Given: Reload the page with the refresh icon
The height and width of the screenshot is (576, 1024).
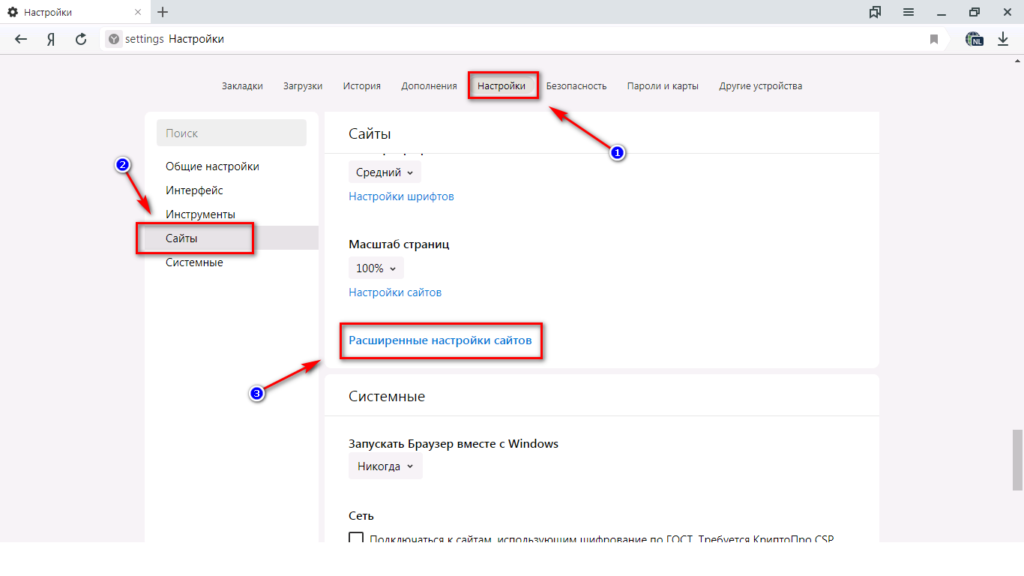Looking at the screenshot, I should pyautogui.click(x=81, y=39).
